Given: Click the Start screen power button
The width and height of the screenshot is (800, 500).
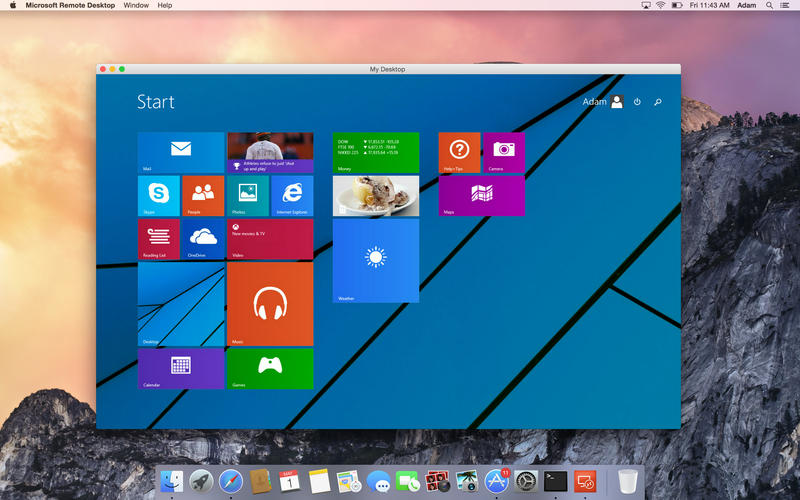Looking at the screenshot, I should click(x=637, y=102).
